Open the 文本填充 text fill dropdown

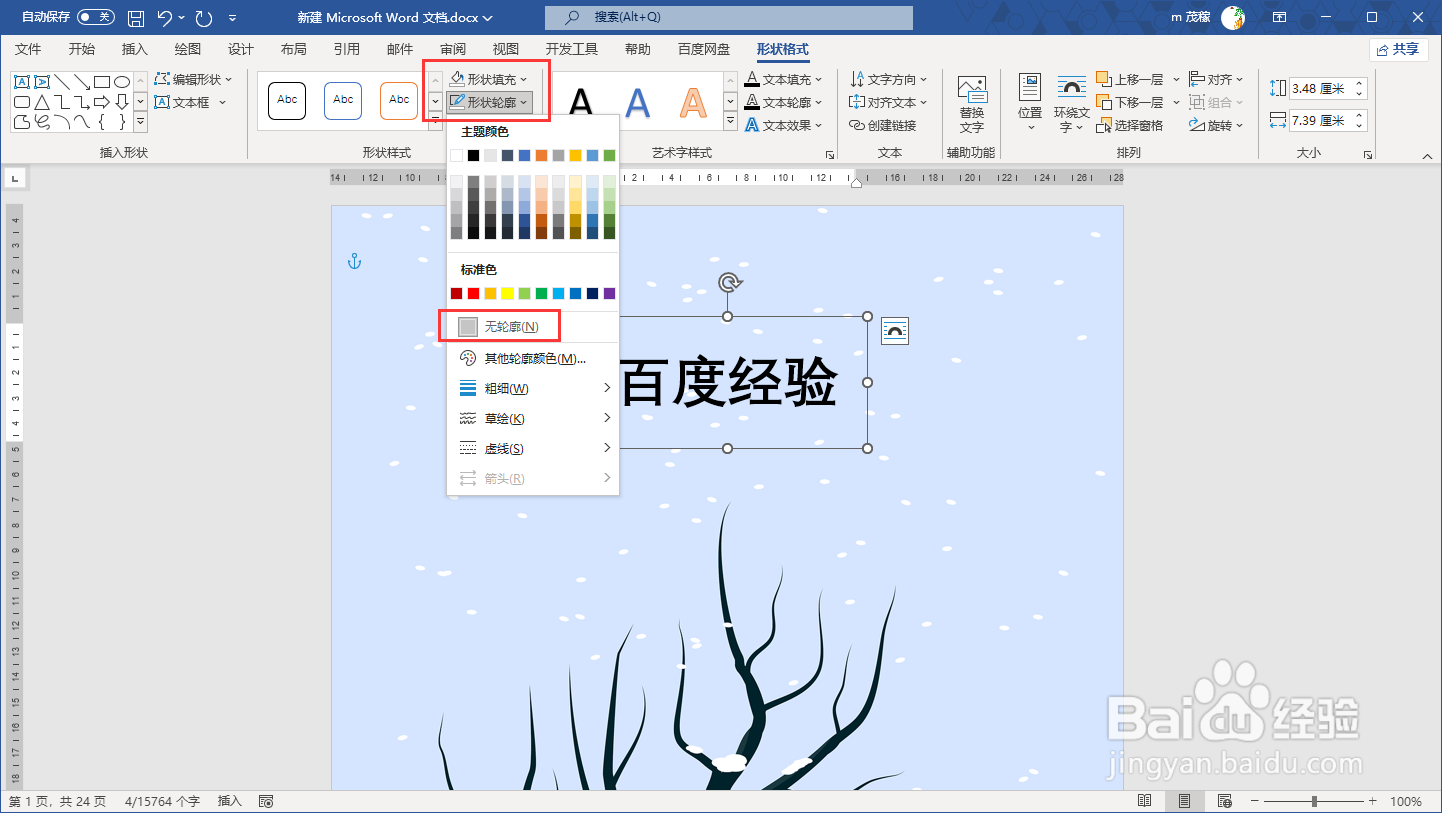point(784,79)
